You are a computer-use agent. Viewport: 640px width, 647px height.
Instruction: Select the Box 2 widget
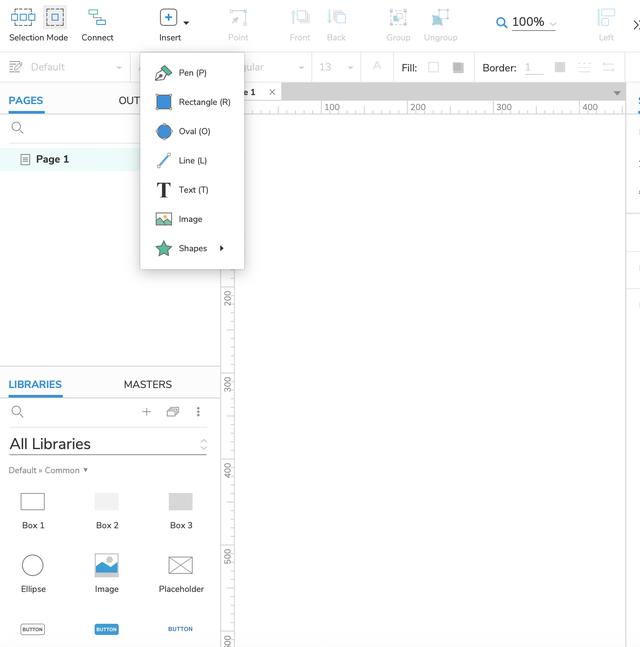coord(107,511)
